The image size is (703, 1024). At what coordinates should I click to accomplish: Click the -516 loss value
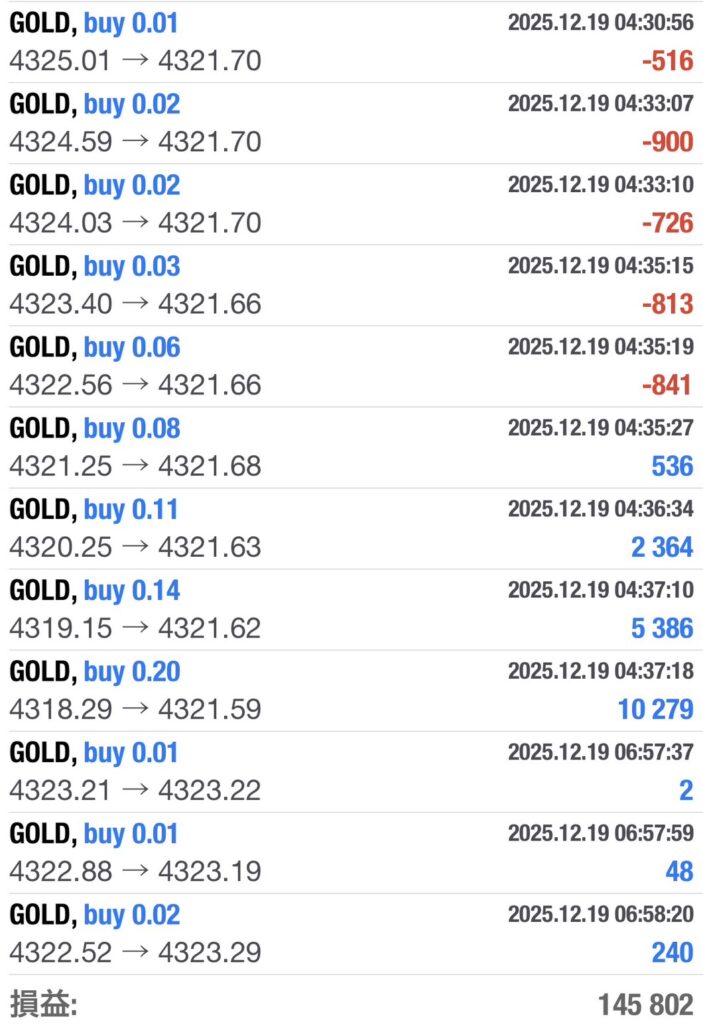(x=667, y=61)
